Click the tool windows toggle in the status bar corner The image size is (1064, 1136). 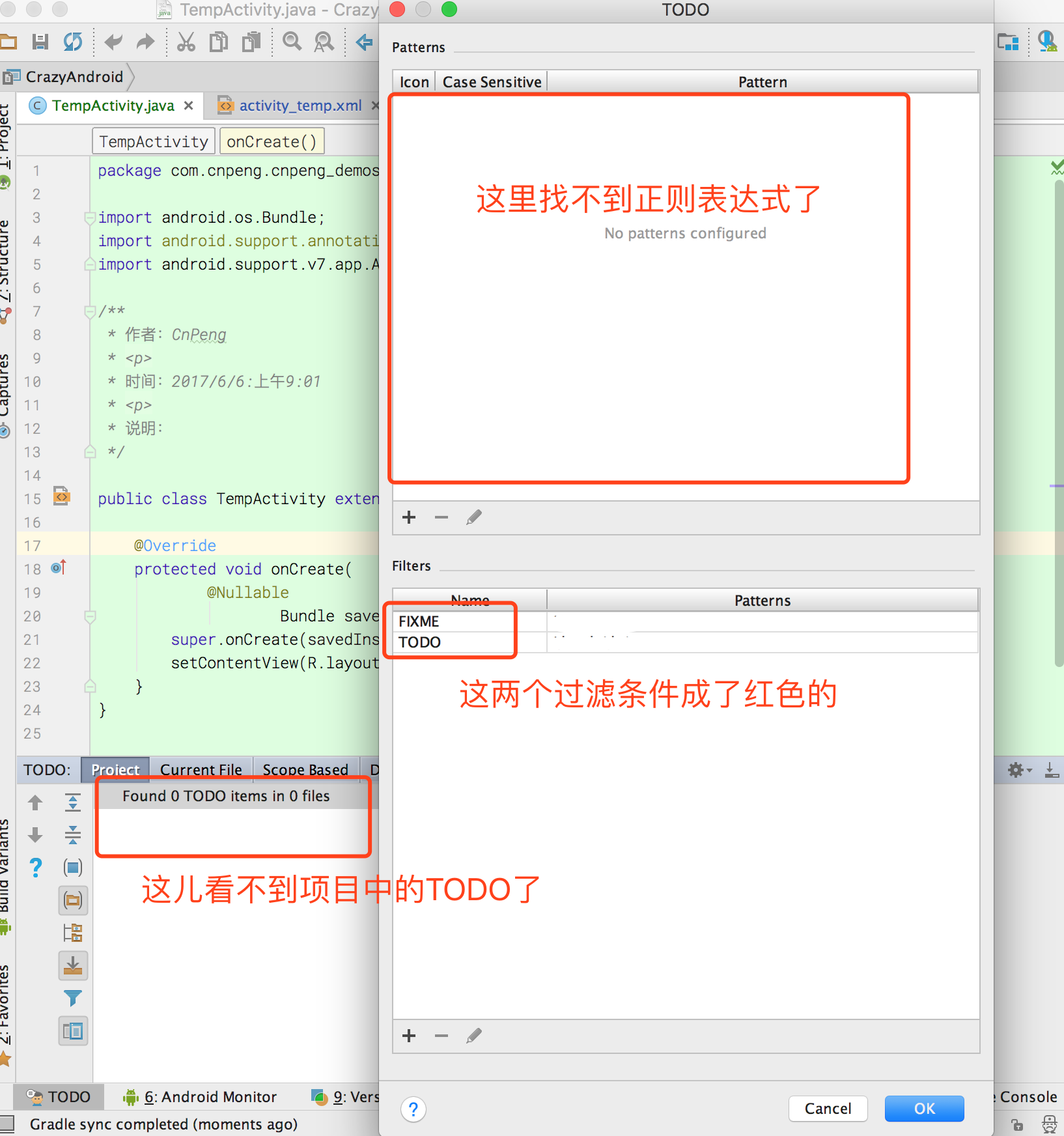pos(7,1124)
